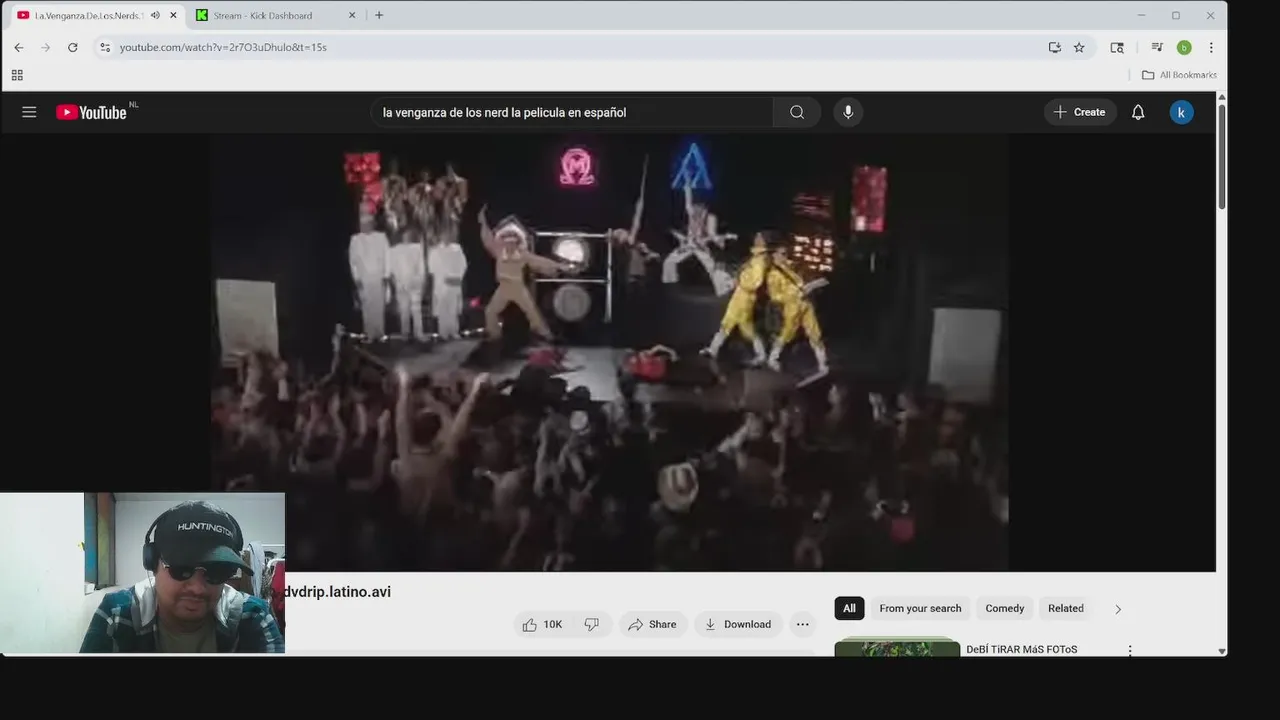Close the Kick Dashboard tab
Viewport: 1280px width, 720px height.
(352, 15)
